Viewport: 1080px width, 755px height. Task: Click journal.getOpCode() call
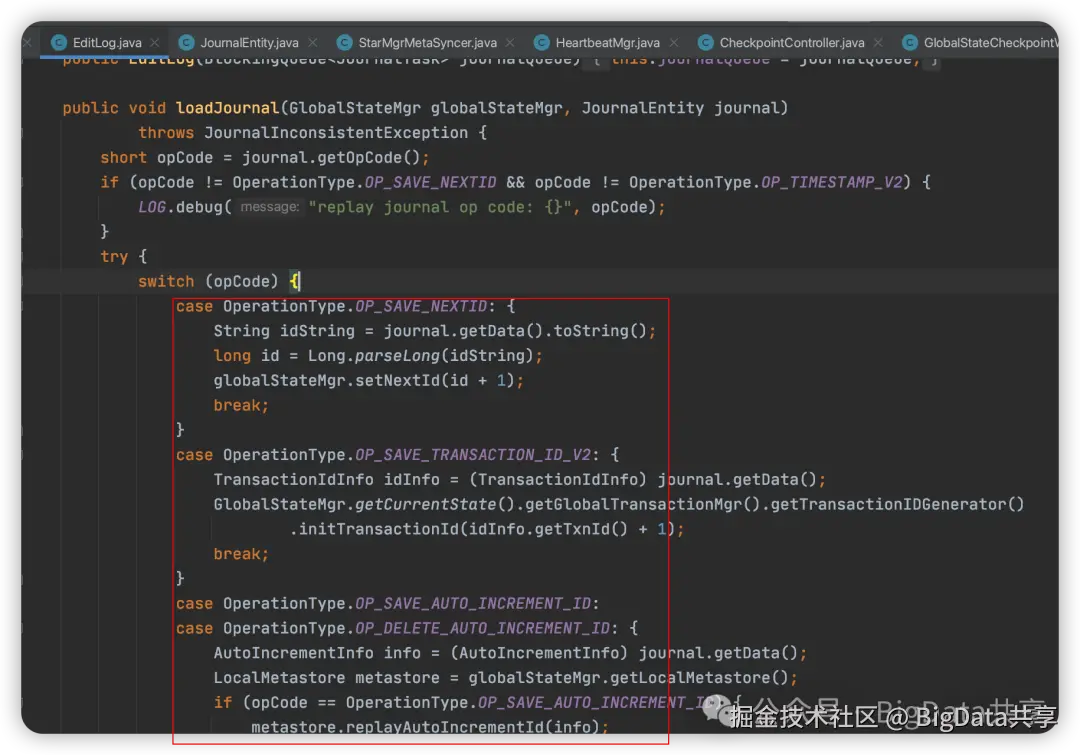click(x=331, y=158)
